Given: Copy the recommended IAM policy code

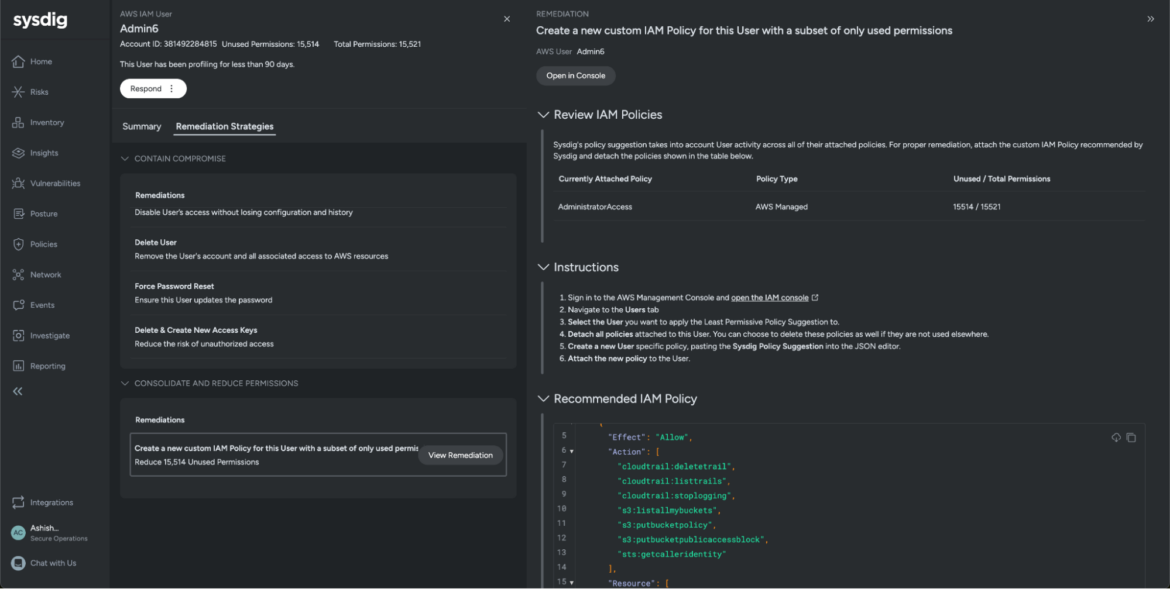Looking at the screenshot, I should click(x=1131, y=437).
